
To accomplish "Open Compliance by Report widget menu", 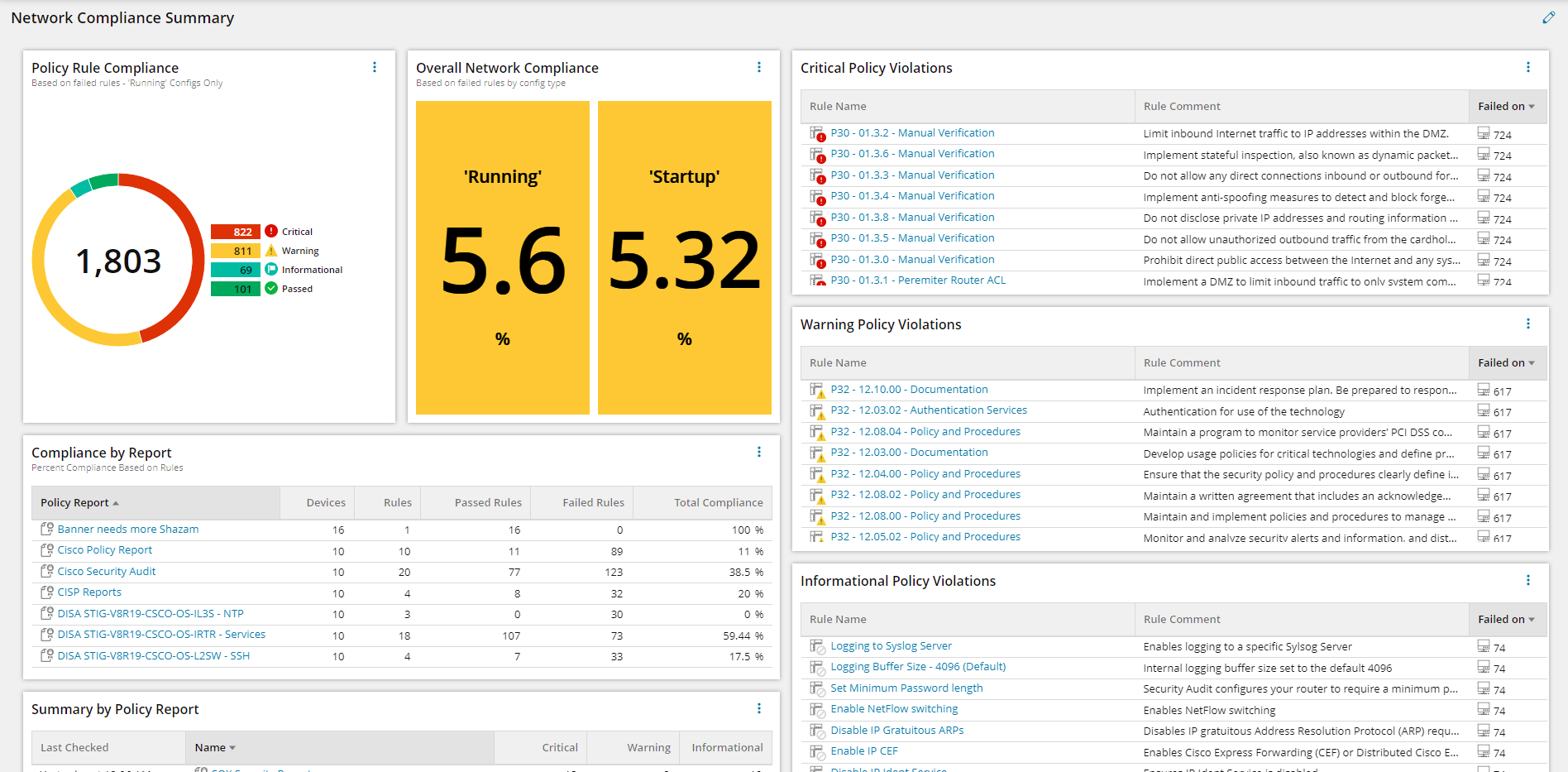I will pyautogui.click(x=759, y=453).
